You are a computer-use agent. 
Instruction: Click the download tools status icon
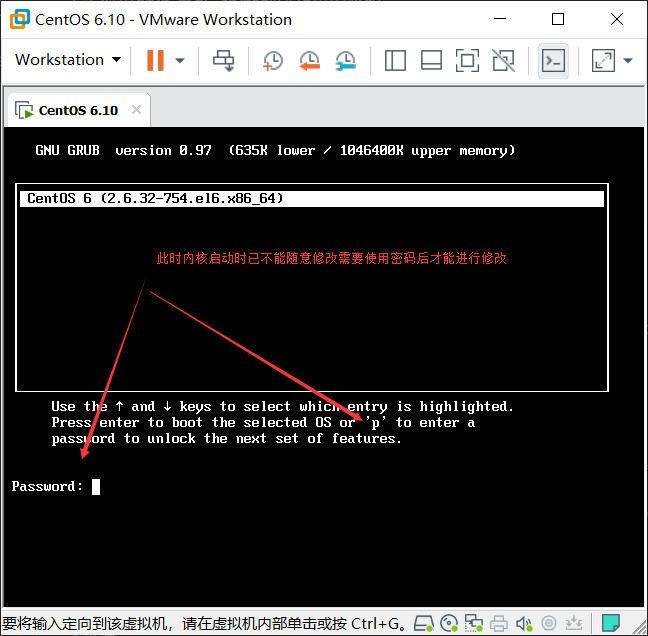574,623
